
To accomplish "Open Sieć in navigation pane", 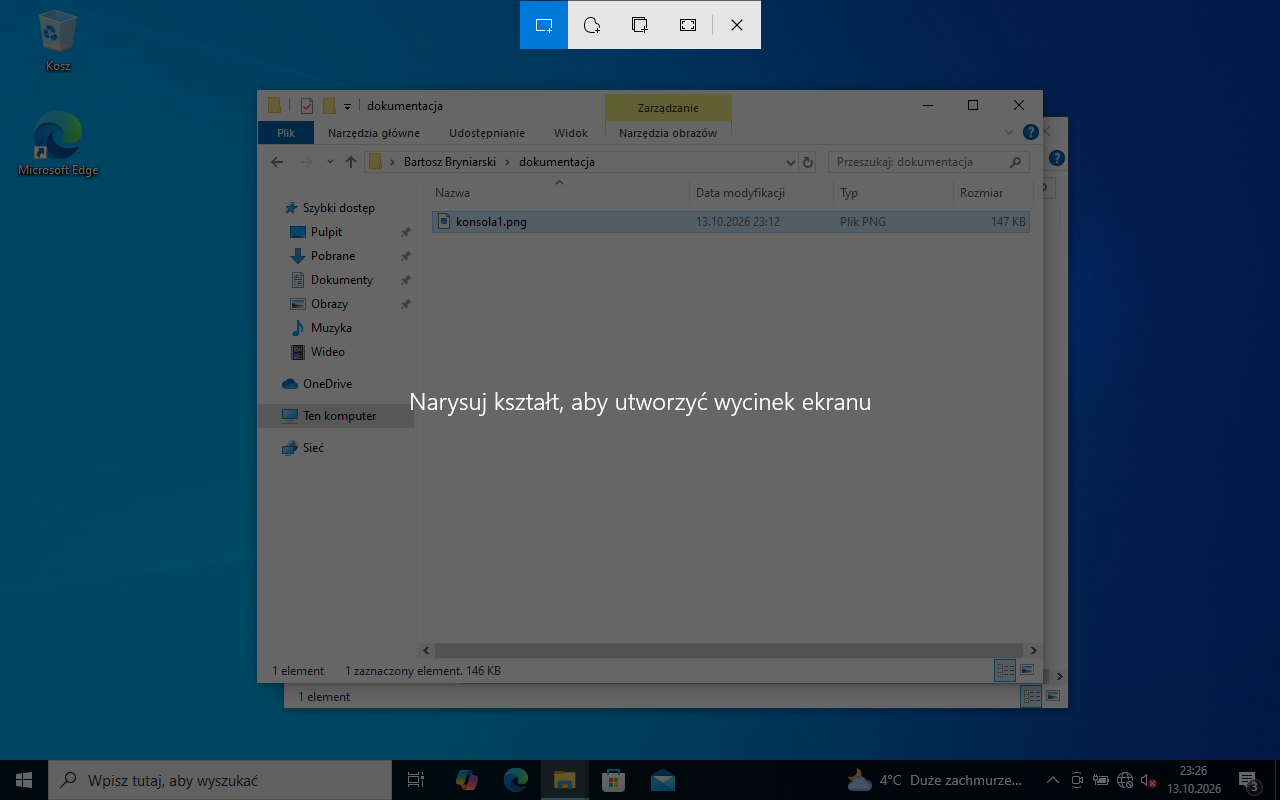I will [313, 448].
